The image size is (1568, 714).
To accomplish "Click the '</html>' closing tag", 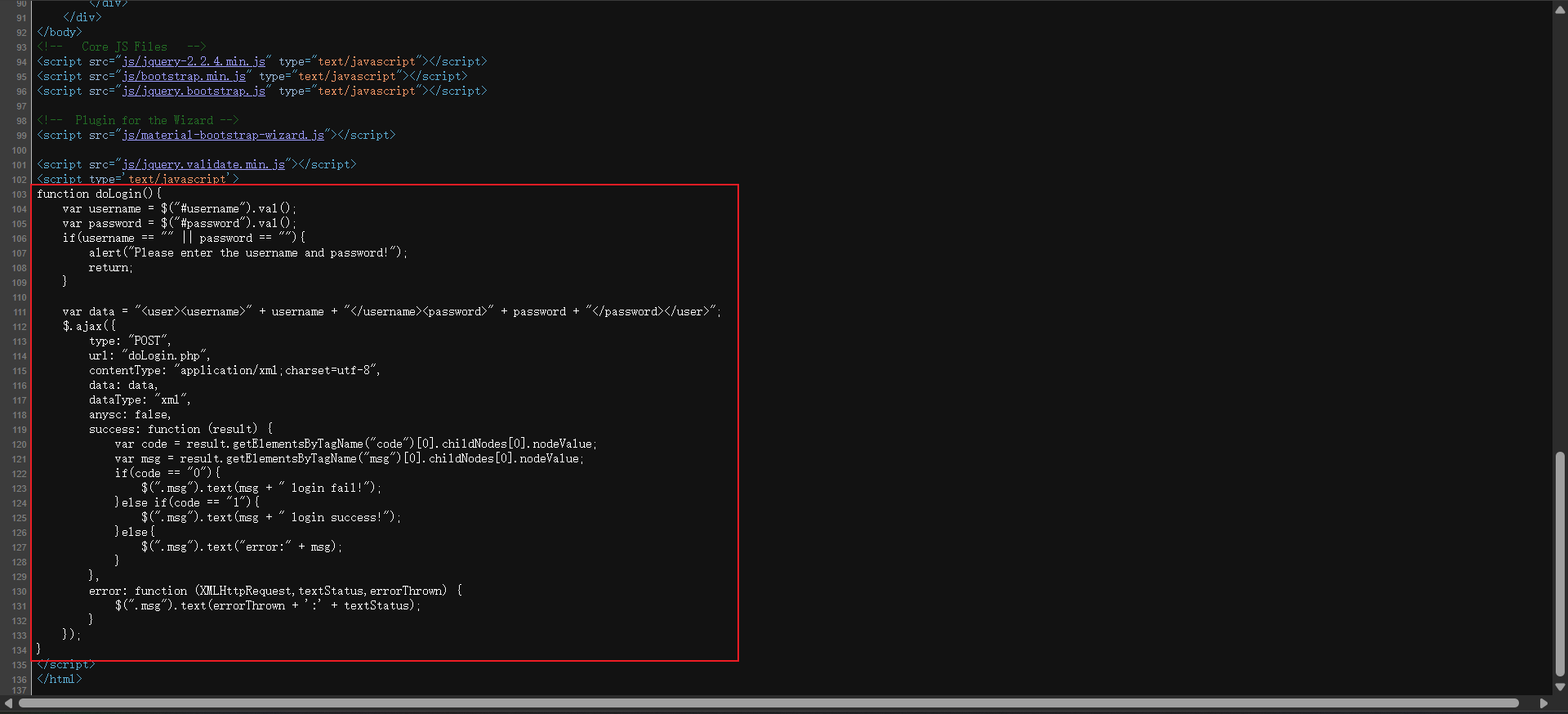I will click(x=60, y=679).
